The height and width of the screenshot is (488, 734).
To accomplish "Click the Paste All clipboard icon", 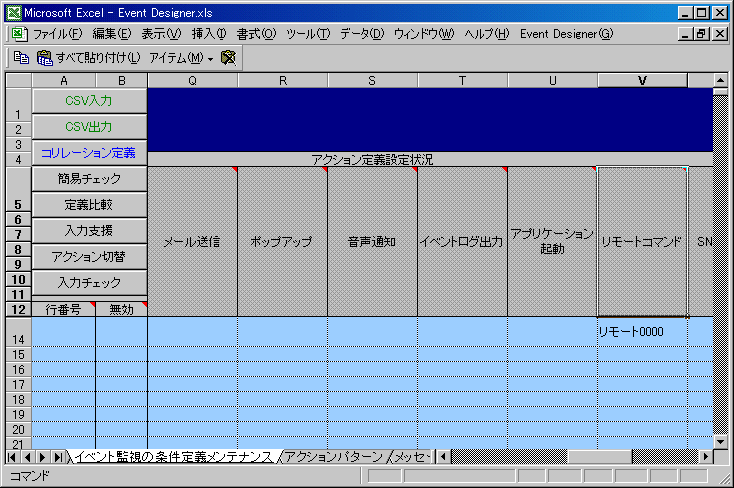I will 44,58.
